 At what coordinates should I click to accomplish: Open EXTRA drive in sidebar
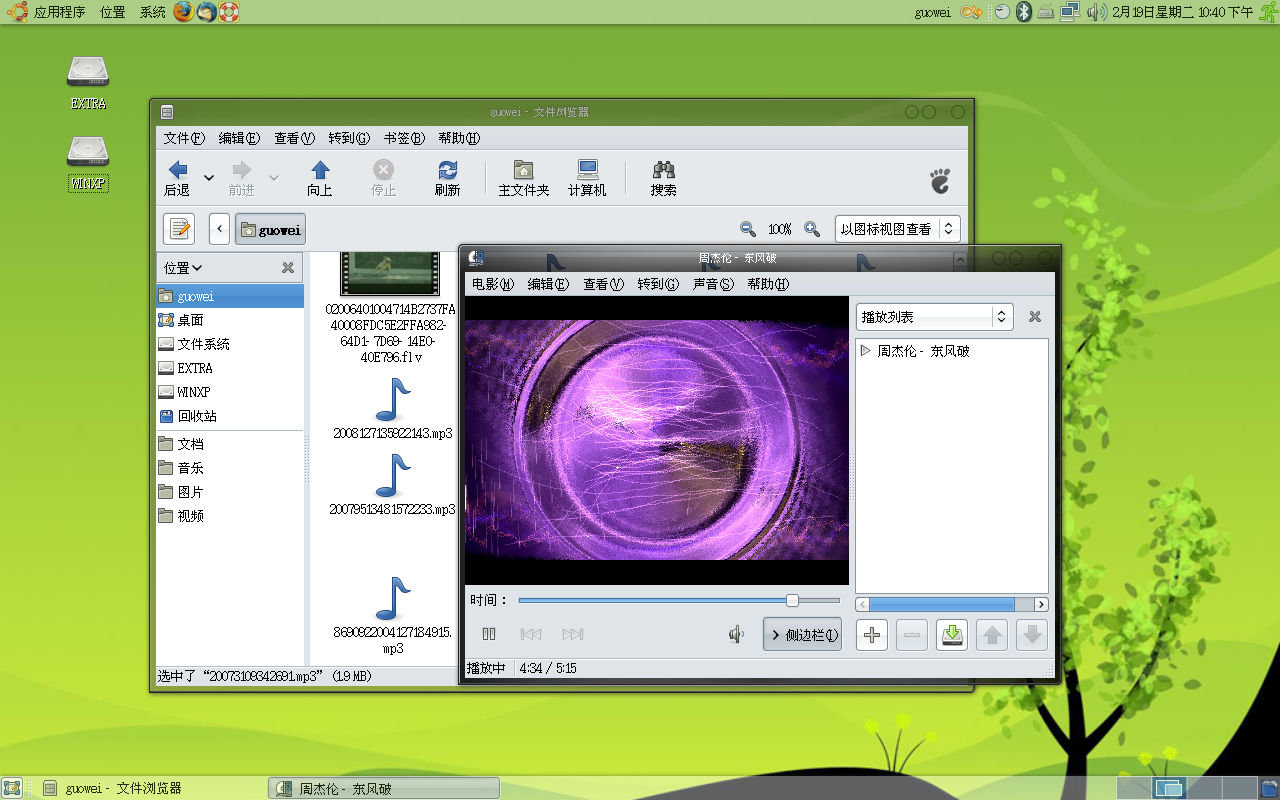click(x=230, y=368)
